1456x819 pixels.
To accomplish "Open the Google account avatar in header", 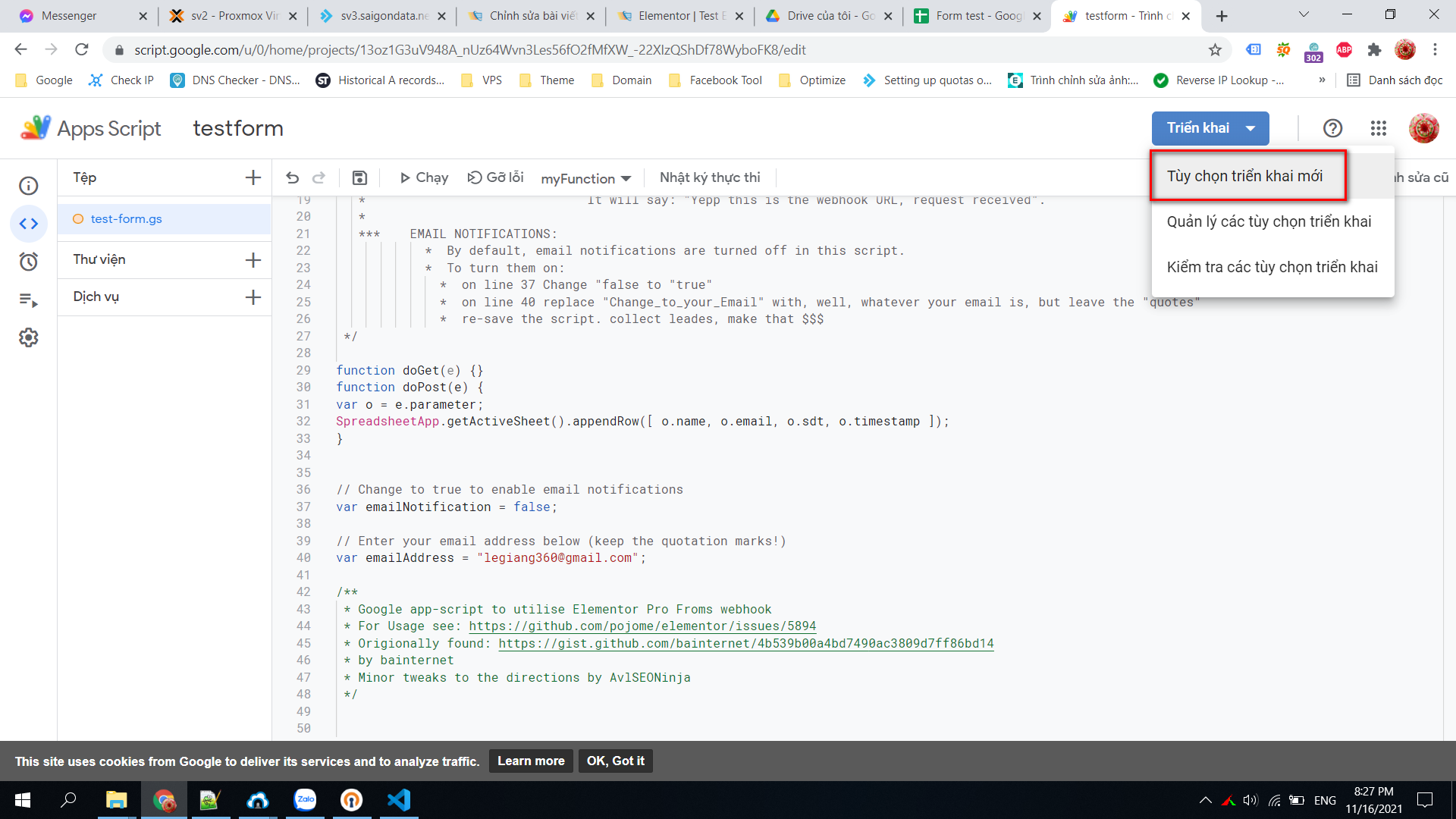I will (x=1423, y=128).
